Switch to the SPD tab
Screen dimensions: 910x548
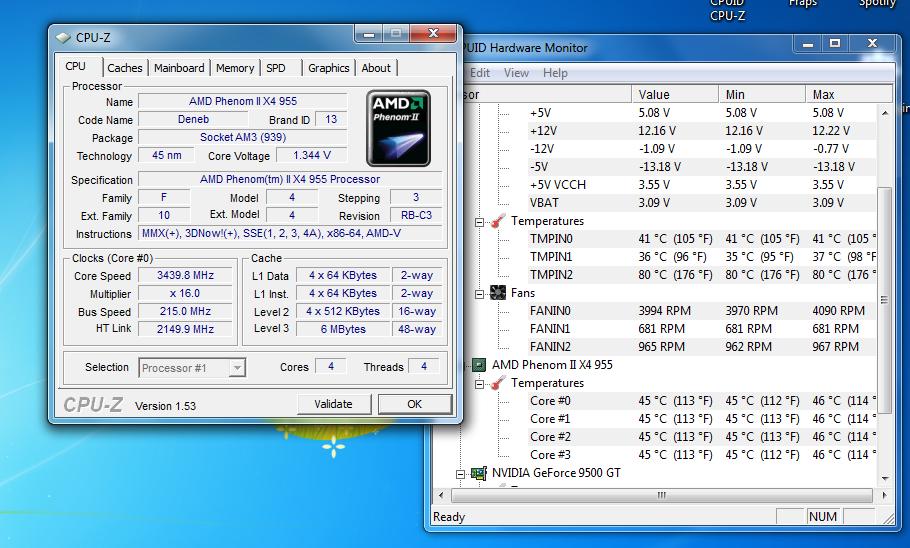276,68
